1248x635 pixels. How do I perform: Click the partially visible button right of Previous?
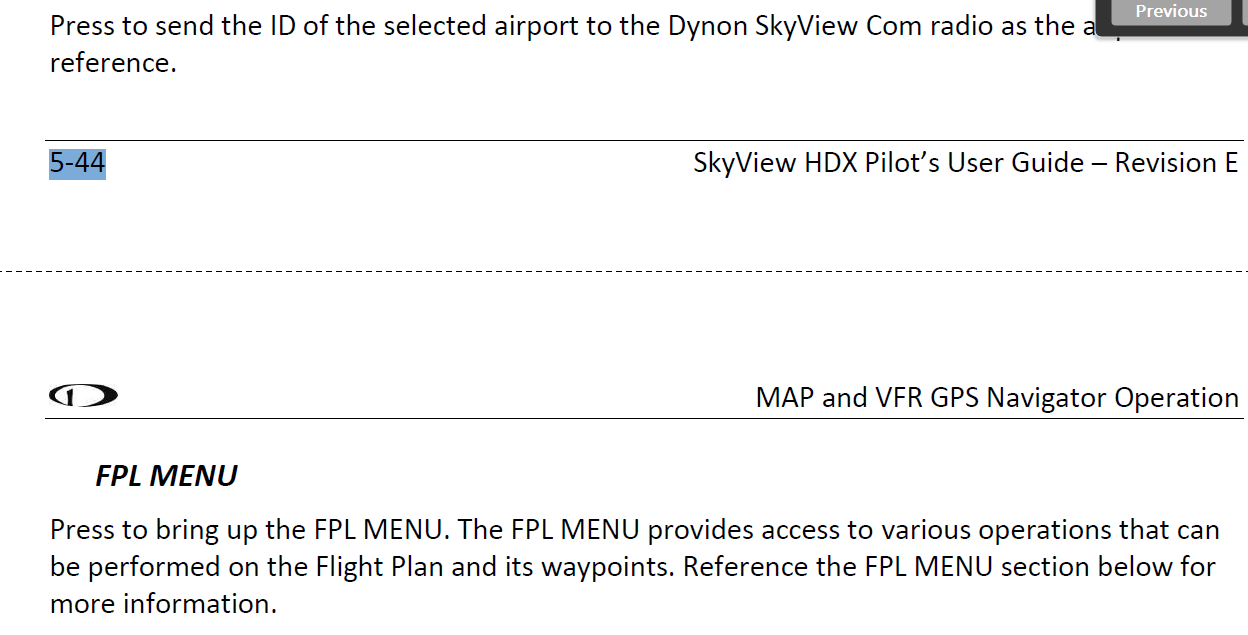(1243, 12)
